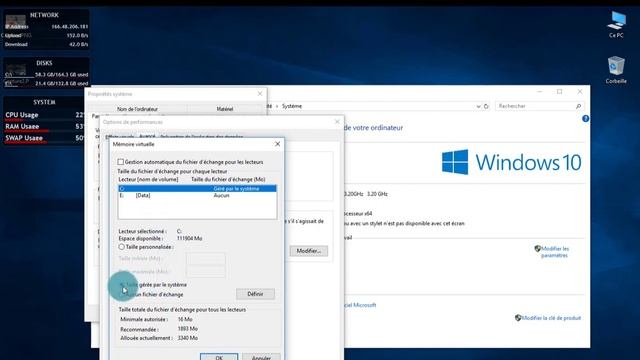This screenshot has width=640, height=360.
Task: Click Système breadcrumb in address bar
Action: coord(292,106)
